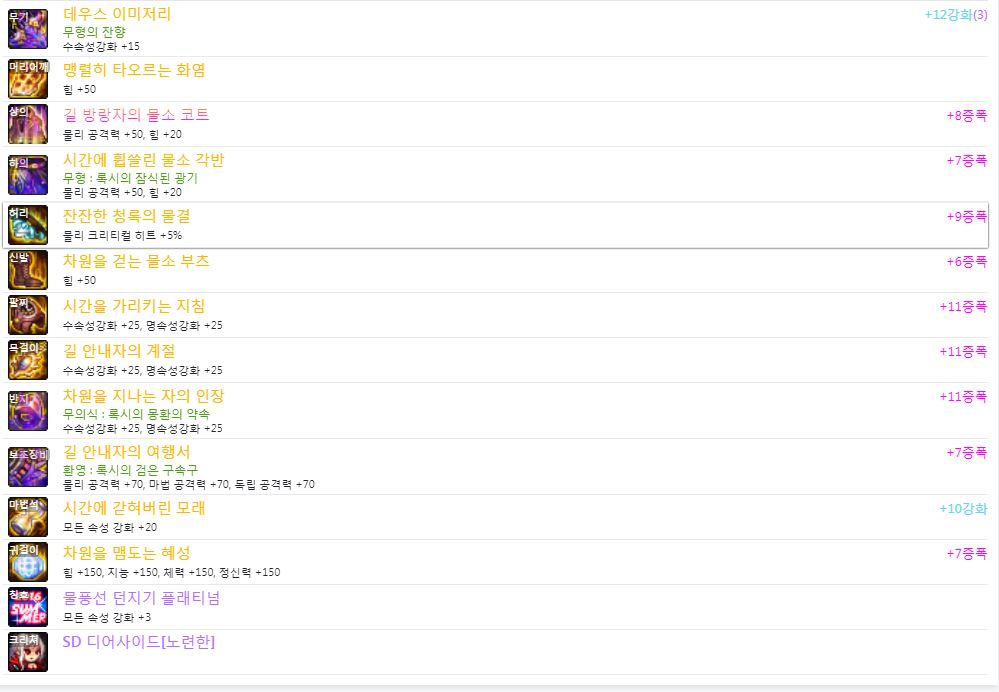Click the weapon (무기) slot icon
The height and width of the screenshot is (692, 999).
(28, 29)
